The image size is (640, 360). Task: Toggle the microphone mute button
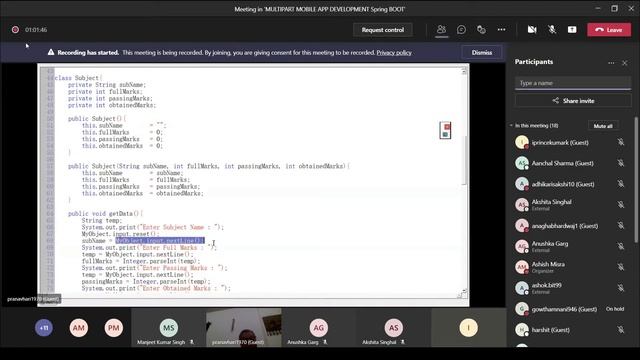(x=552, y=30)
